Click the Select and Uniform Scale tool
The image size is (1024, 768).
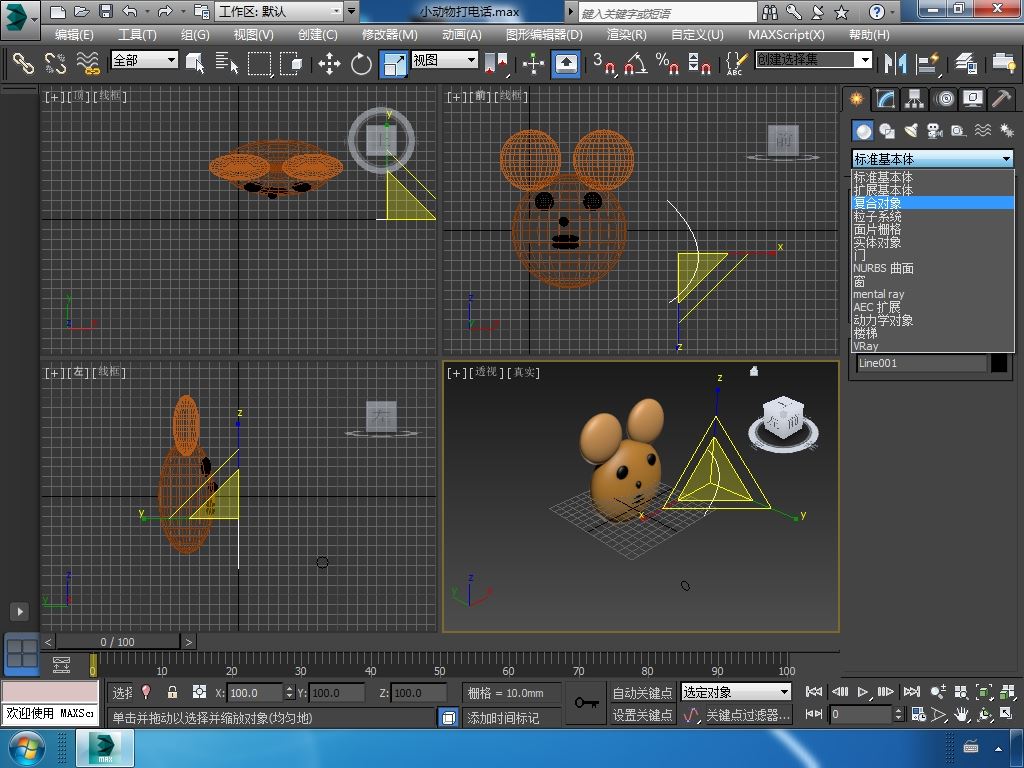pos(394,64)
